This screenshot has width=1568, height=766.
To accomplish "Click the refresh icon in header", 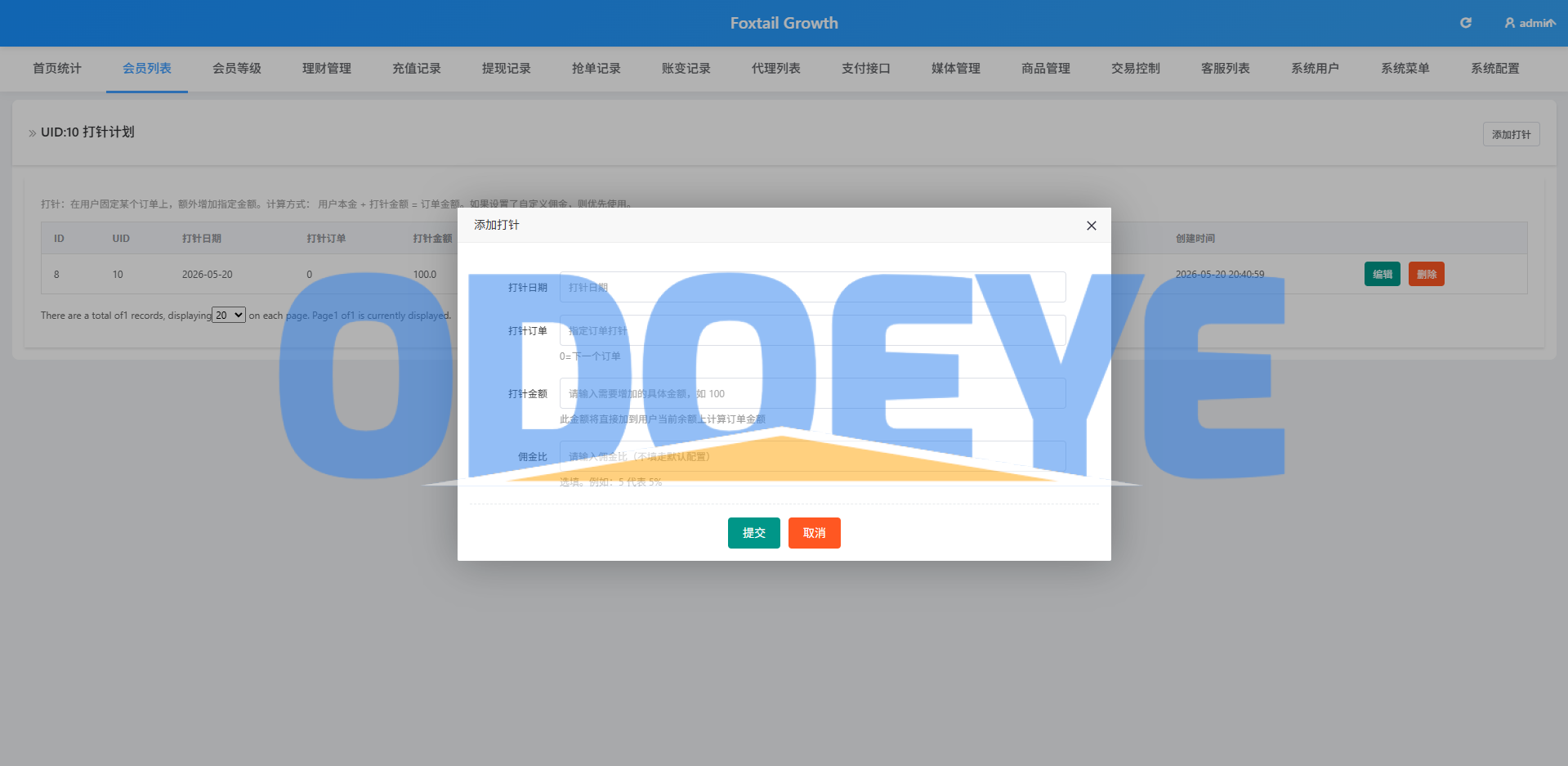I will point(1466,23).
